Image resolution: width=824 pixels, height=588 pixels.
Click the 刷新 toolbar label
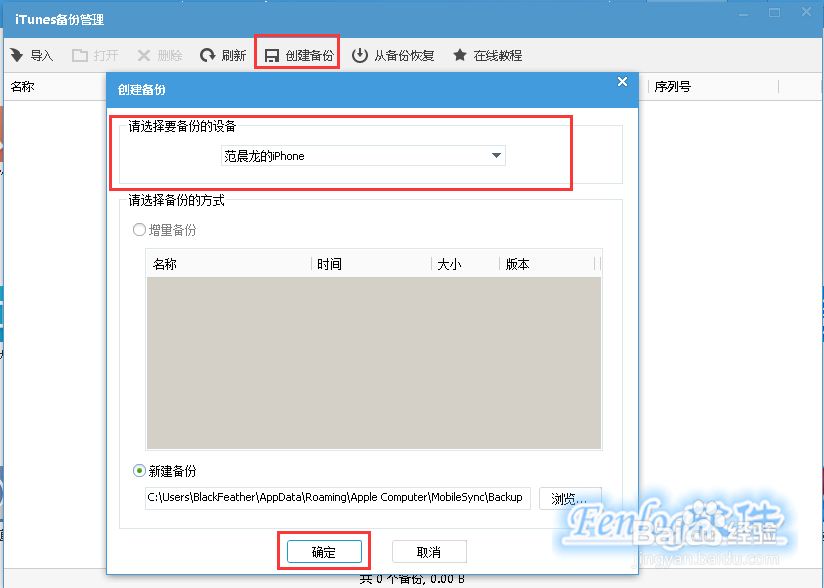point(234,55)
